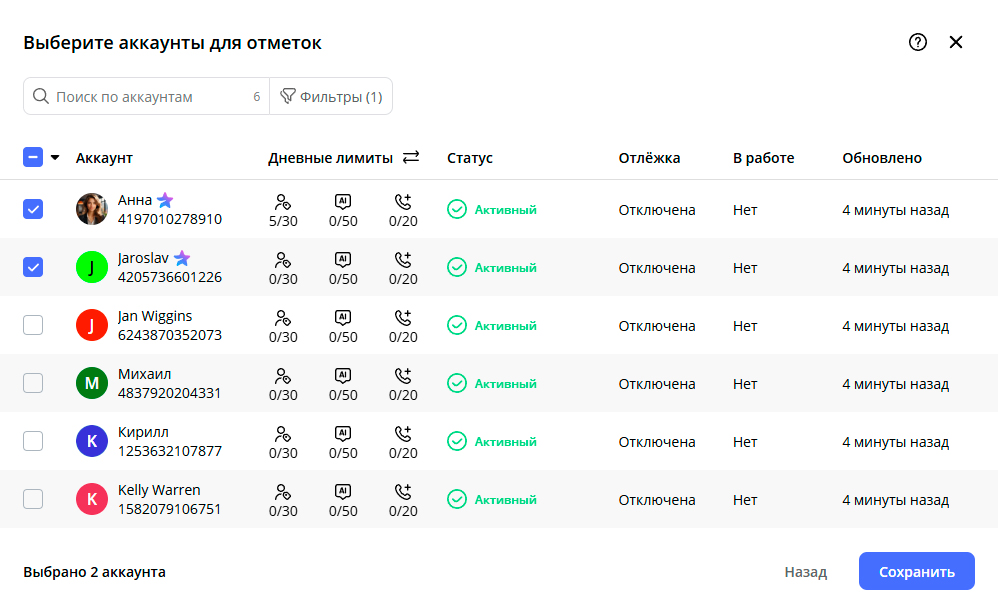Image resolution: width=998 pixels, height=612 pixels.
Task: Expand the selection dropdown arrow next to header checkbox
Action: (x=55, y=157)
